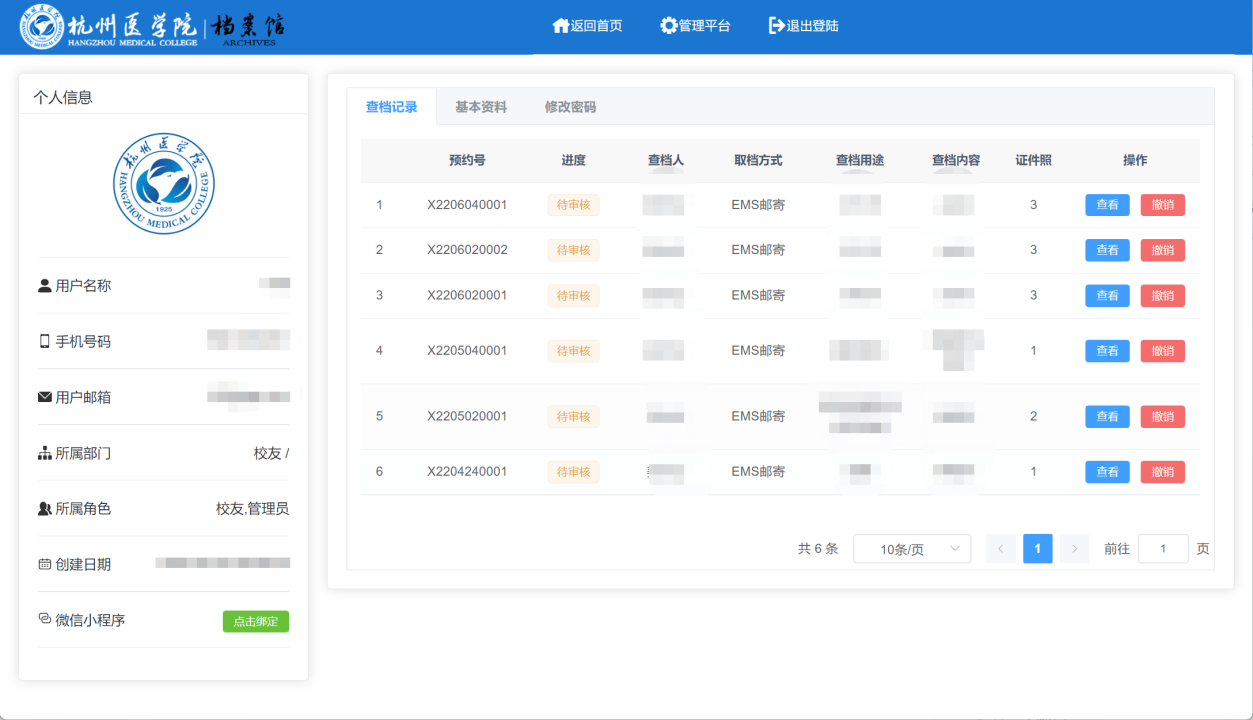Cancel appointment X2204240001 with 撤销 button
The image size is (1253, 720).
(x=1162, y=472)
